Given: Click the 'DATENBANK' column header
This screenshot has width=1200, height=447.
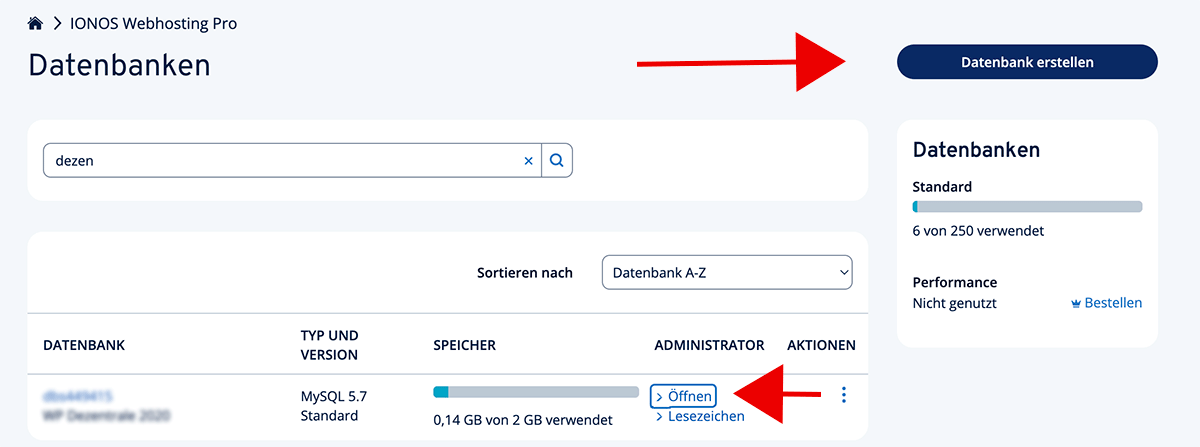Looking at the screenshot, I should point(84,345).
